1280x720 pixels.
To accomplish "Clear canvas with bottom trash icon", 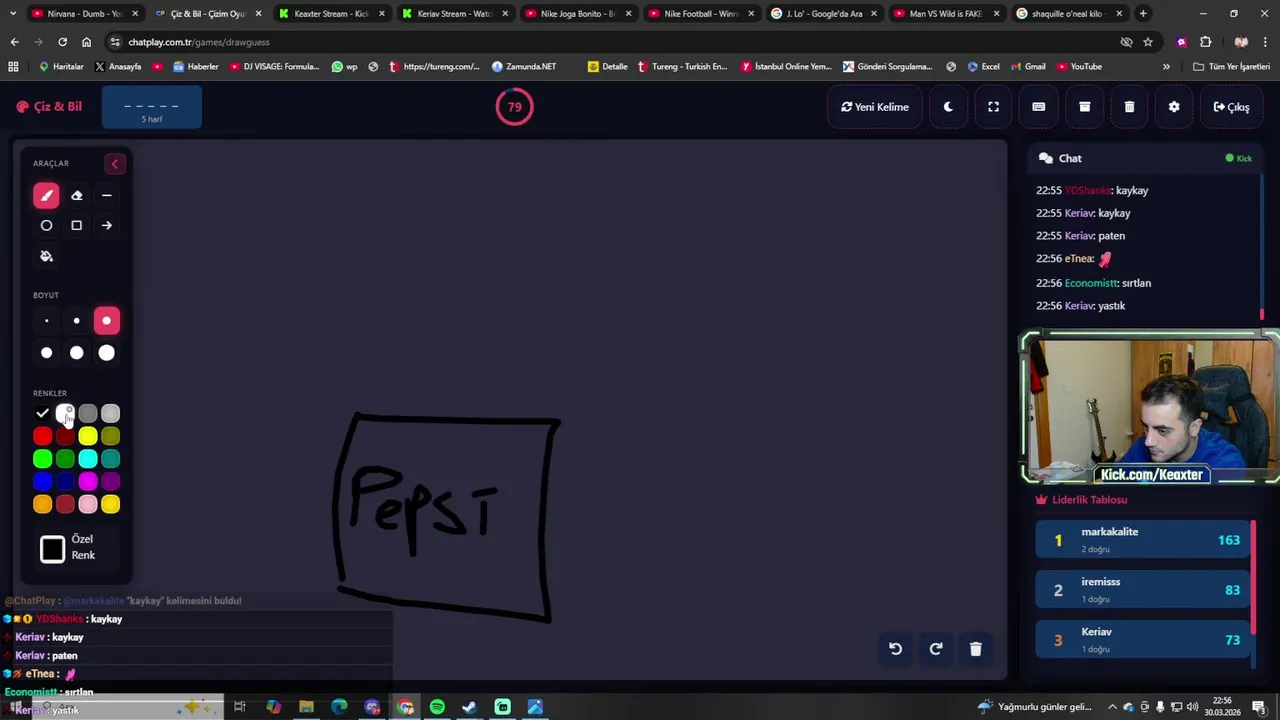I will [x=976, y=649].
